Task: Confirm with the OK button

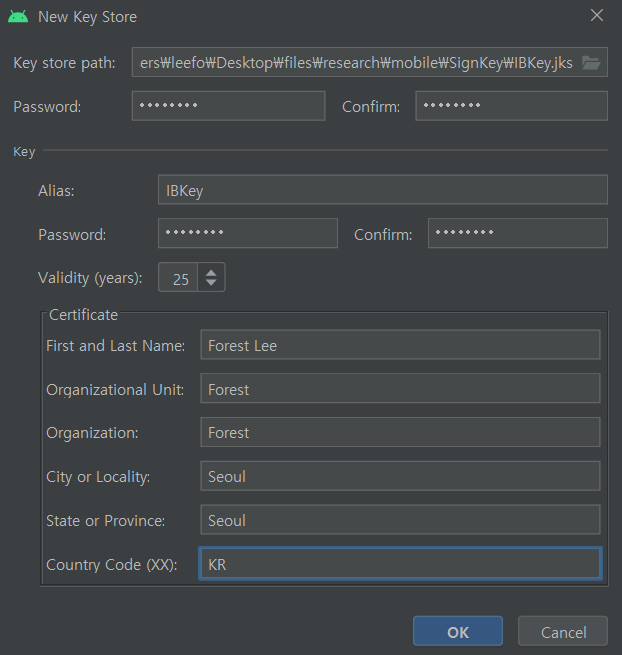Action: tap(458, 631)
